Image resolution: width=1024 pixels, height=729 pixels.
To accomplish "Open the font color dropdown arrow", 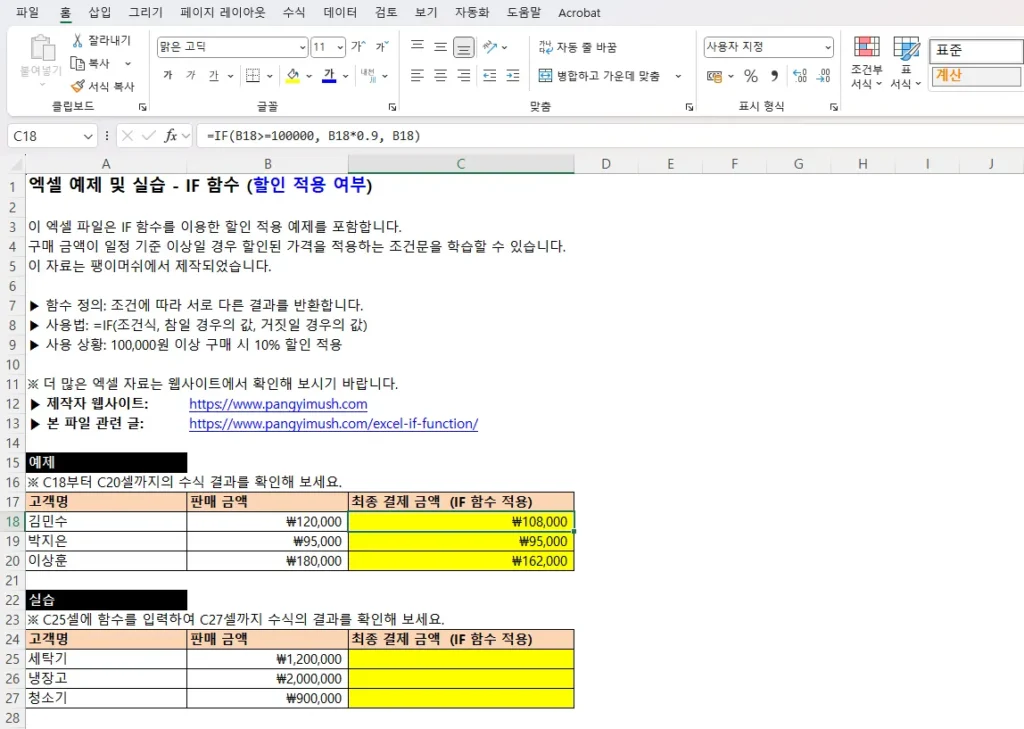I will (345, 76).
